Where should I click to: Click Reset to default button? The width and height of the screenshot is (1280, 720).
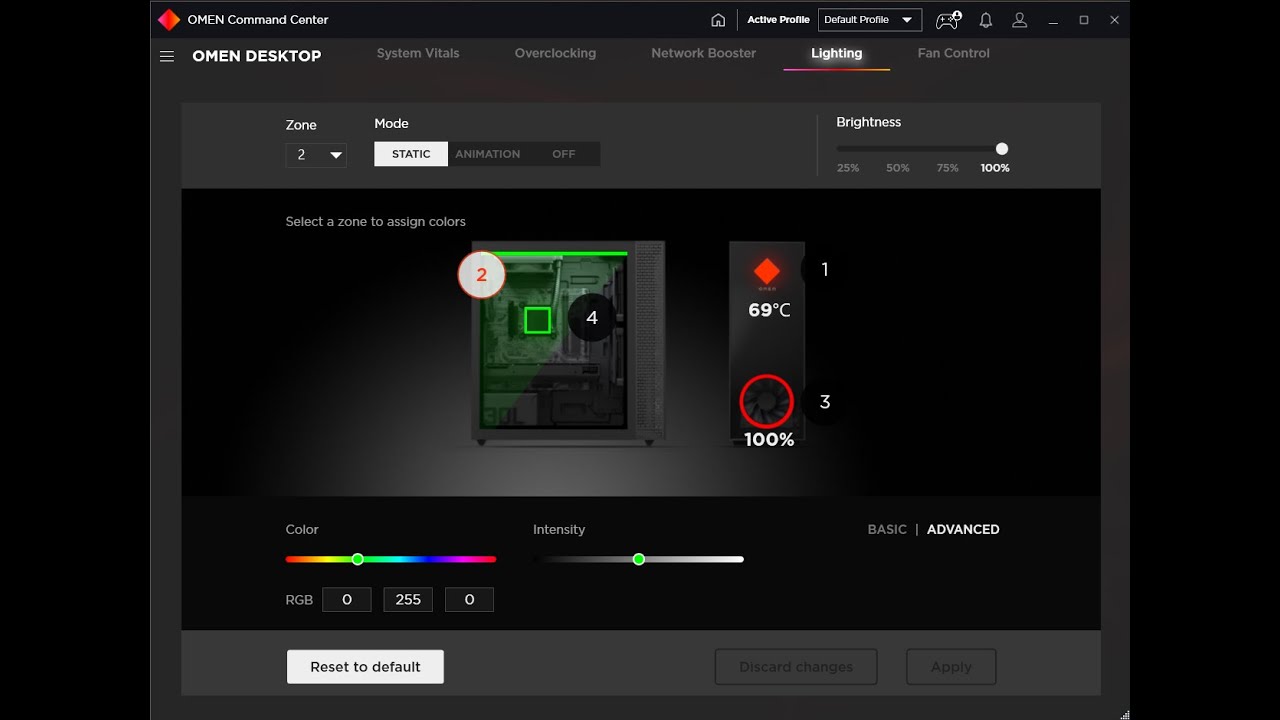[365, 667]
